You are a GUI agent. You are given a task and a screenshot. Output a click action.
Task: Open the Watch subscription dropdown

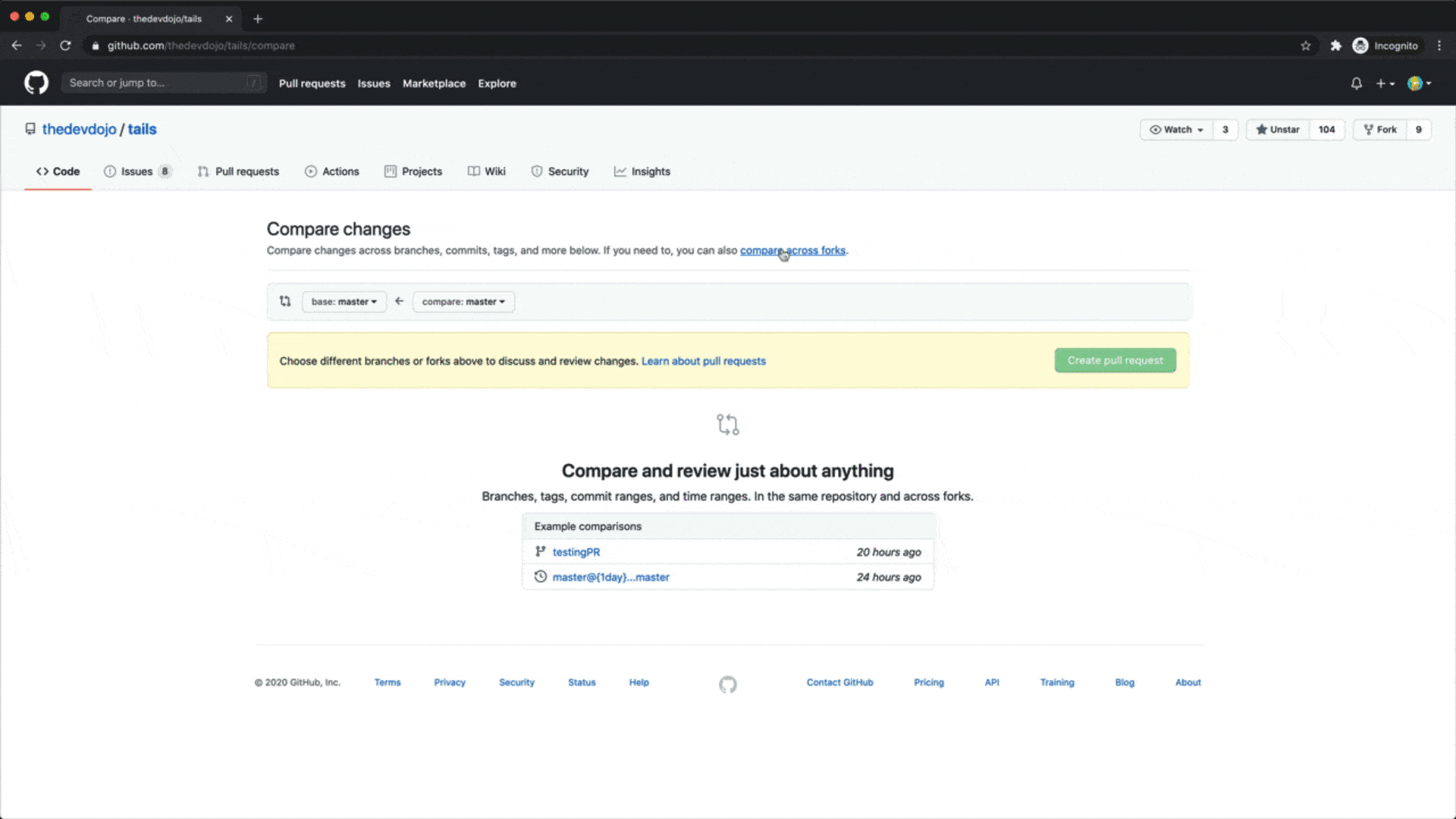click(x=1177, y=130)
